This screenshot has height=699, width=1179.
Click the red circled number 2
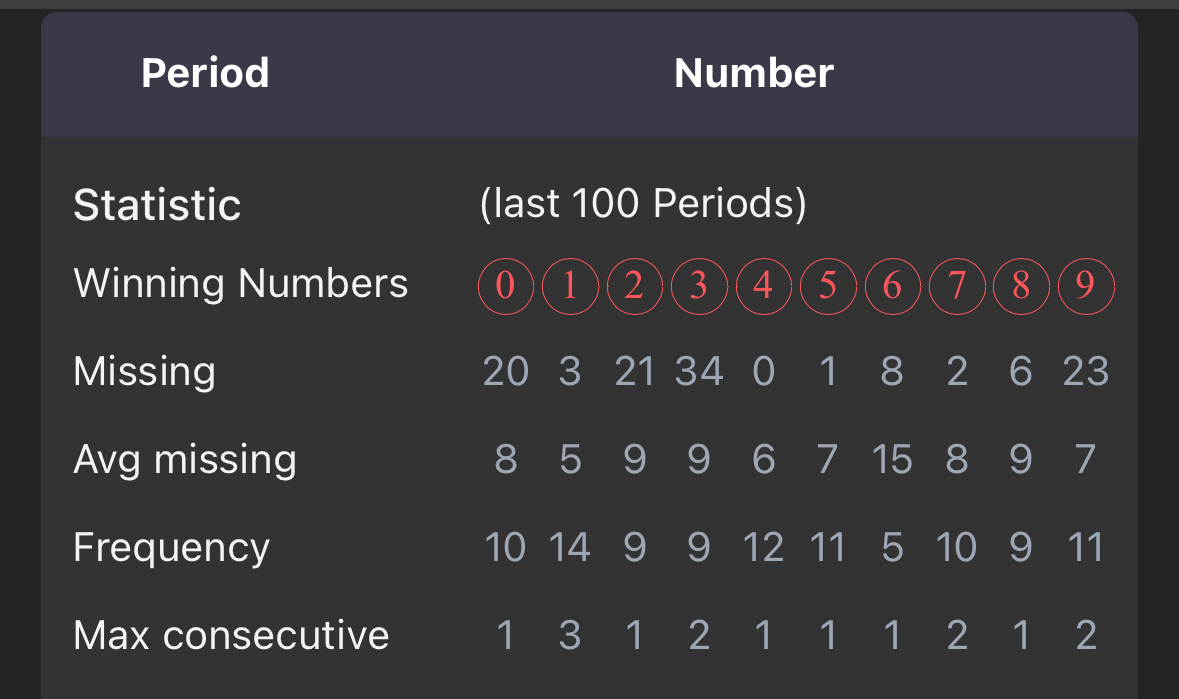click(x=635, y=286)
